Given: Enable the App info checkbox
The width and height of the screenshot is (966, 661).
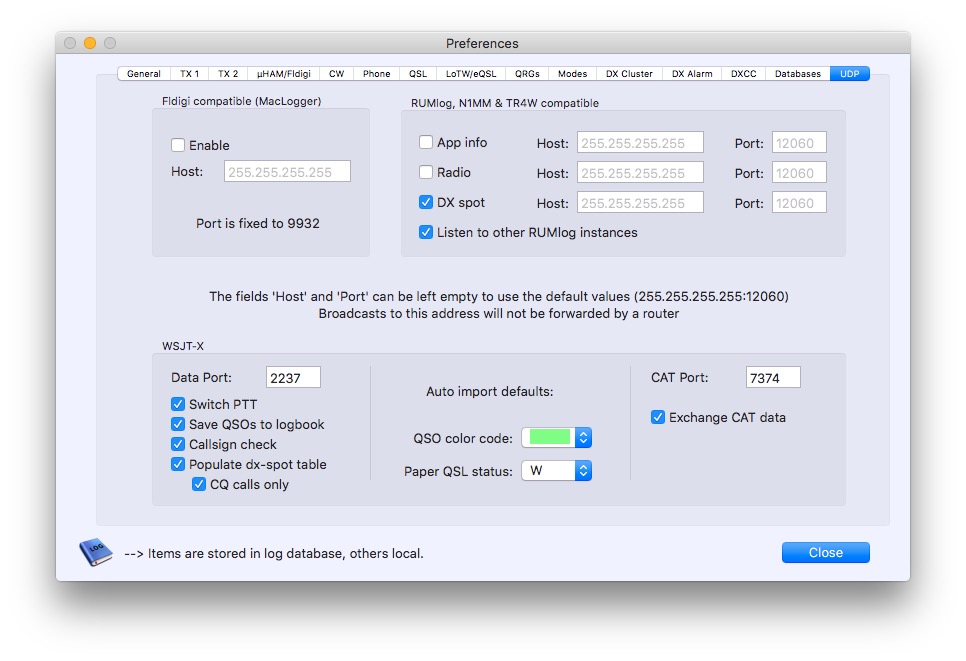Looking at the screenshot, I should pos(426,143).
